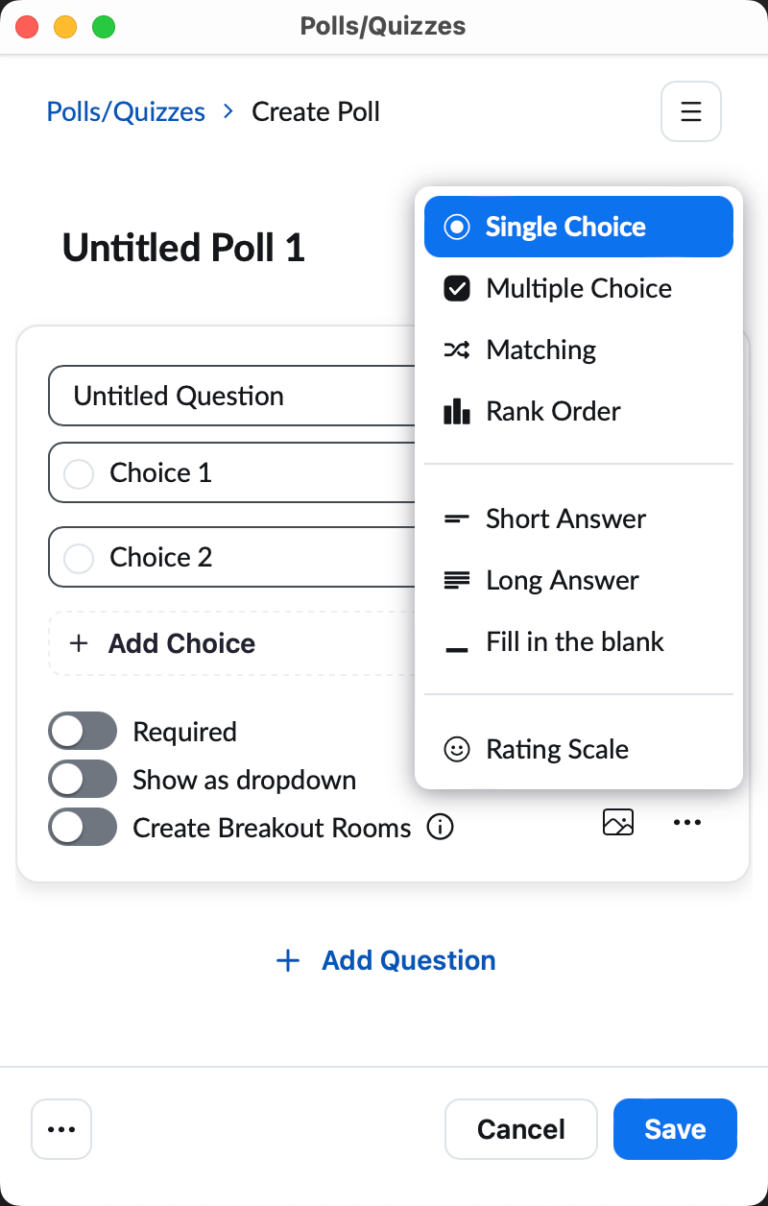The height and width of the screenshot is (1206, 768).
Task: Open the Polls/Quizzes breadcrumb link
Action: click(126, 111)
